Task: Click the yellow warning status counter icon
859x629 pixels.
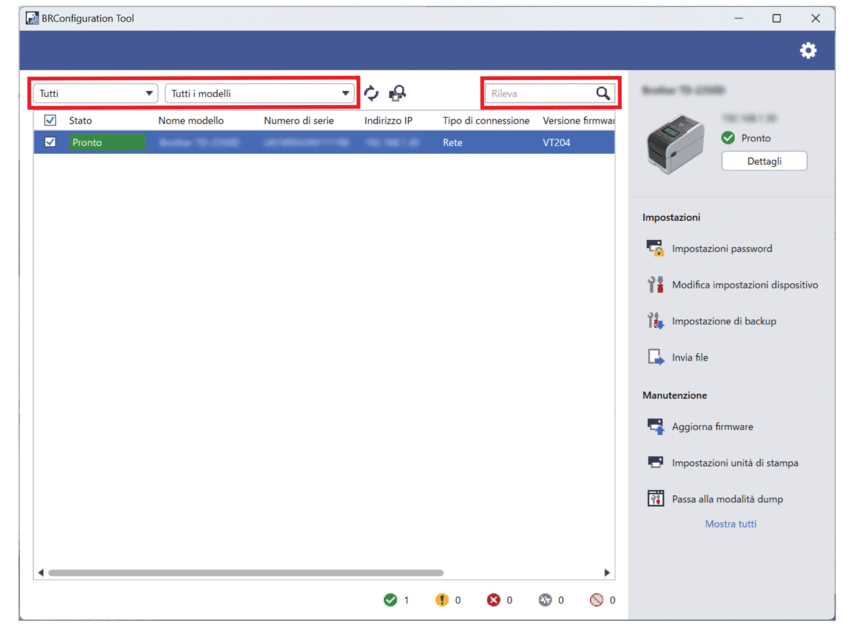Action: point(442,600)
